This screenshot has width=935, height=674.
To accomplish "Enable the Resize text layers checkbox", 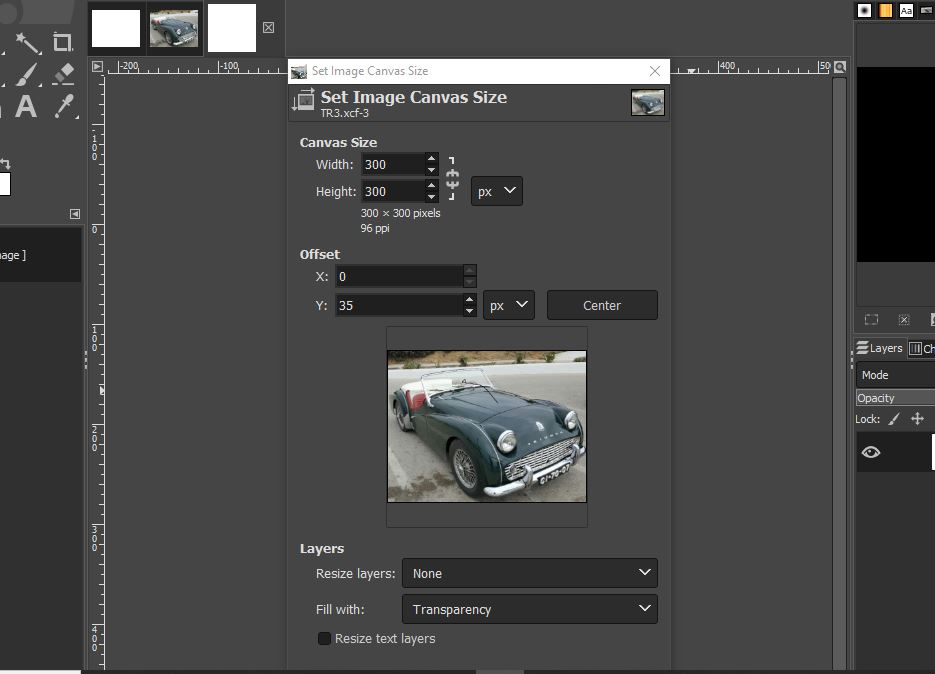I will tap(324, 639).
